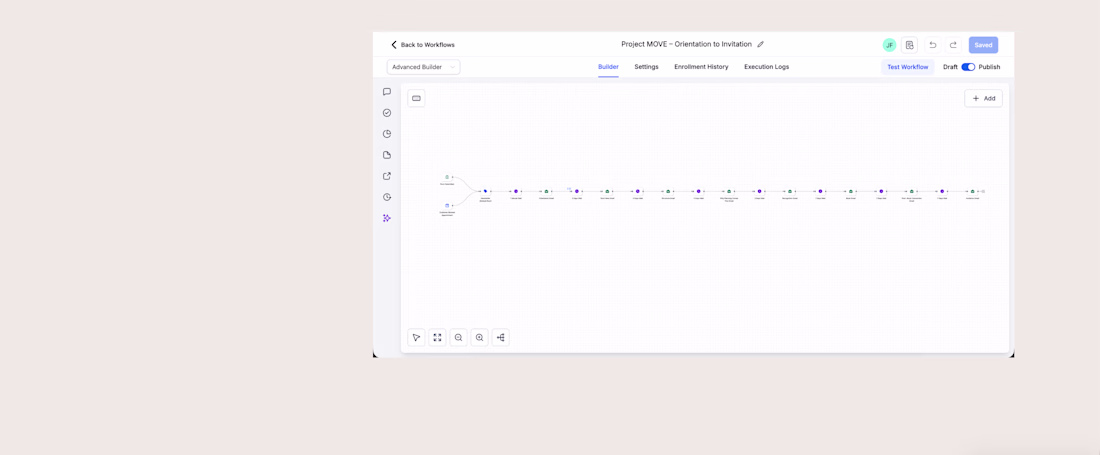Image resolution: width=1100 pixels, height=455 pixels.
Task: Select the Invitation Email node
Action: 972,193
